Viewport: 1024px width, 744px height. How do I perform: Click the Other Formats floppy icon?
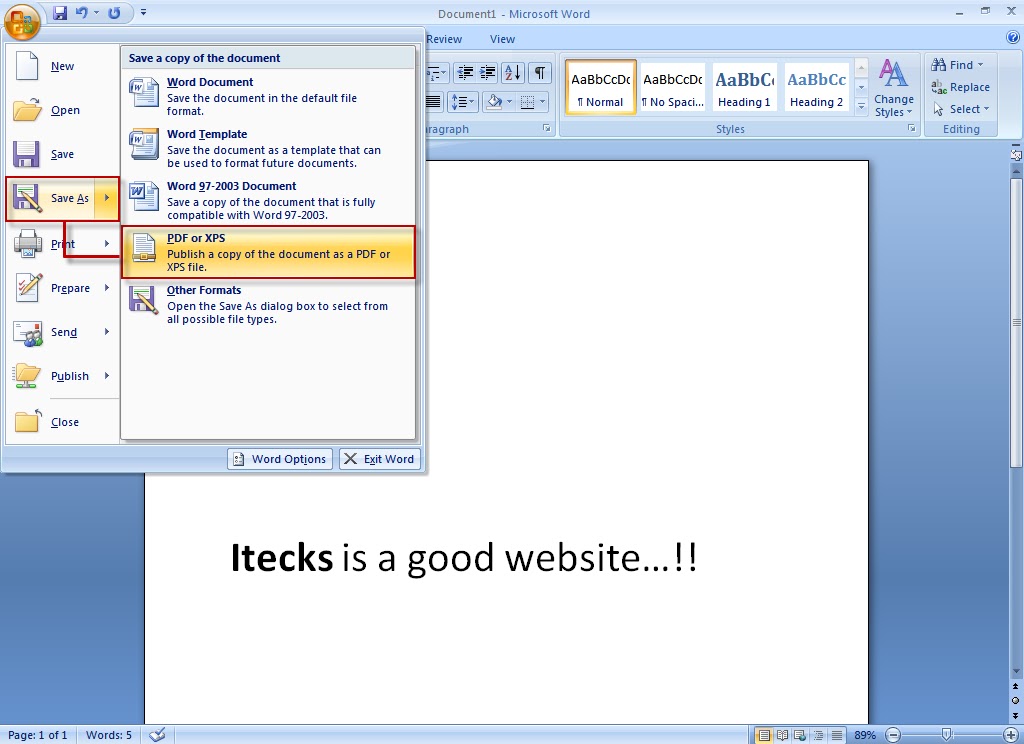click(144, 300)
